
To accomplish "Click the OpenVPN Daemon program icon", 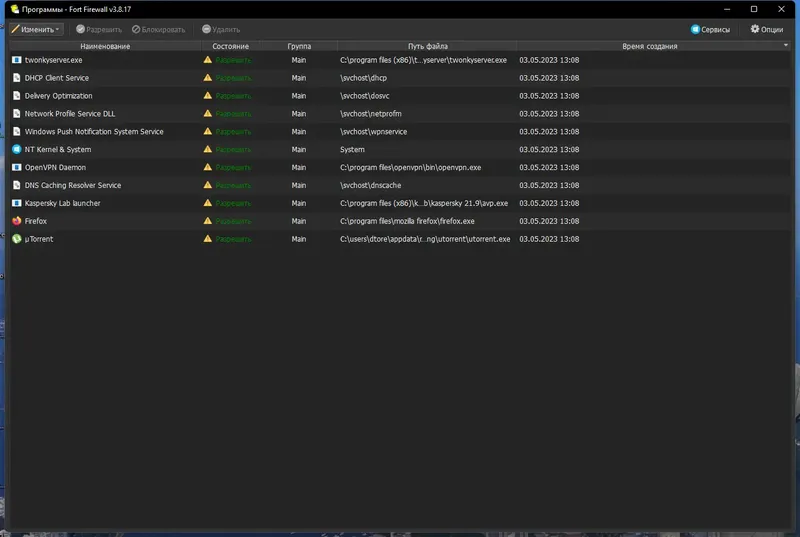I will click(16, 167).
